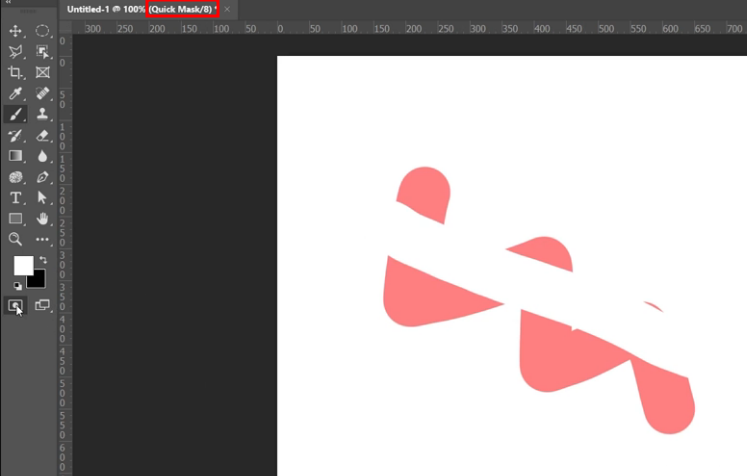Screen dimensions: 747x476
Task: Toggle Quick Mask mode off
Action: coord(15,305)
